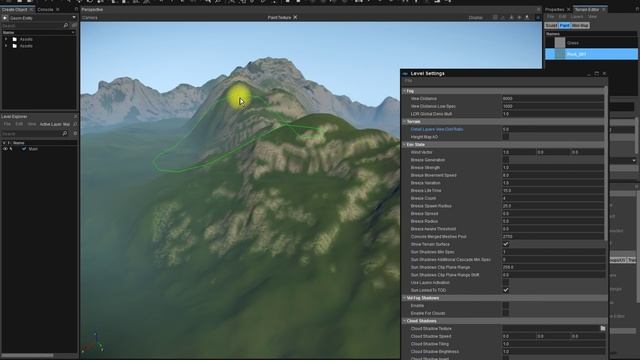Screen dimensions: 640x360
Task: Open the Geom Entity dropdown
Action: pos(74,18)
